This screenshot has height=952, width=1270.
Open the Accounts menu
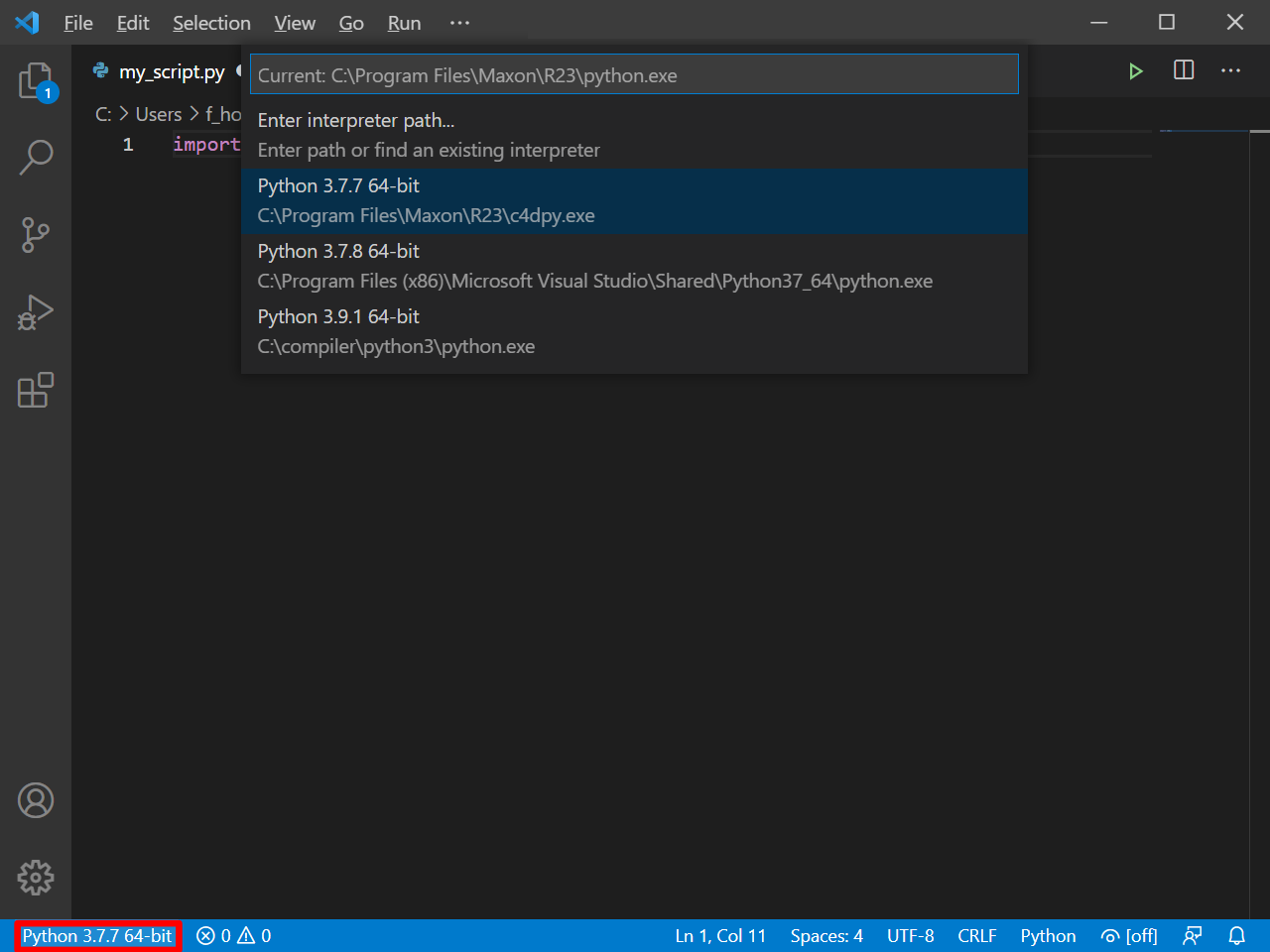[37, 800]
